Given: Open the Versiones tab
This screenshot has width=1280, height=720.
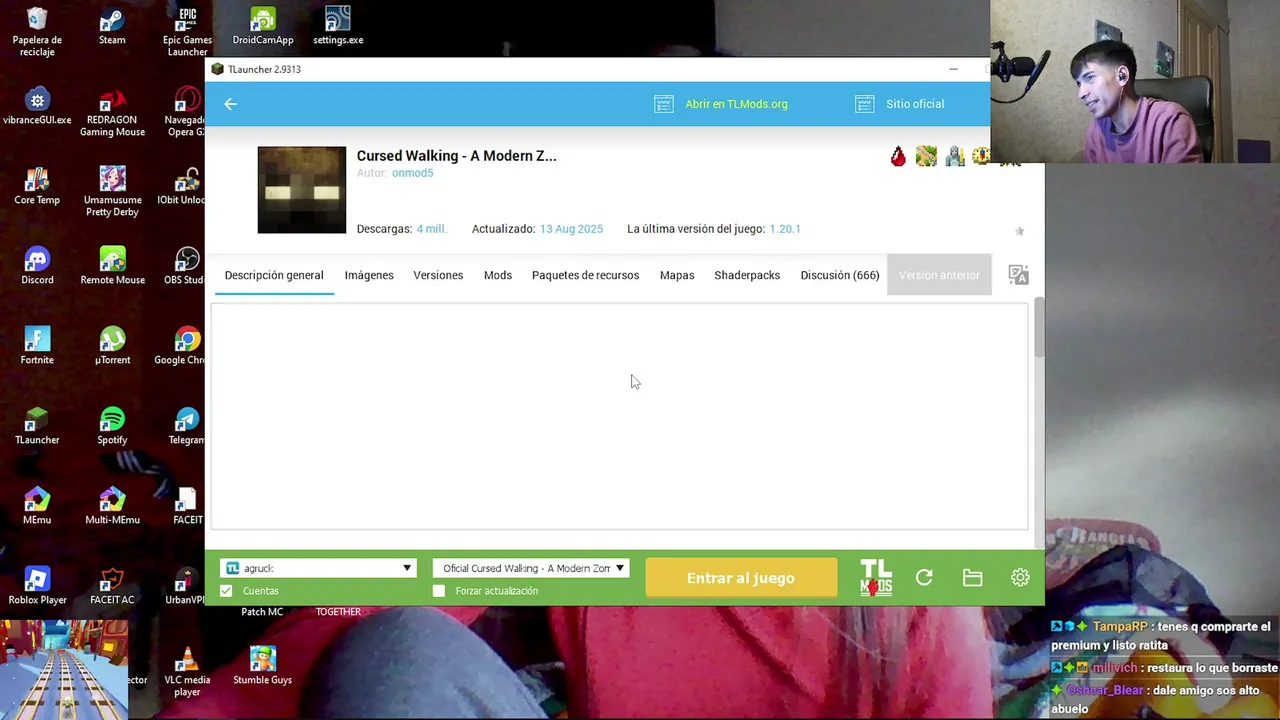Looking at the screenshot, I should 438,275.
